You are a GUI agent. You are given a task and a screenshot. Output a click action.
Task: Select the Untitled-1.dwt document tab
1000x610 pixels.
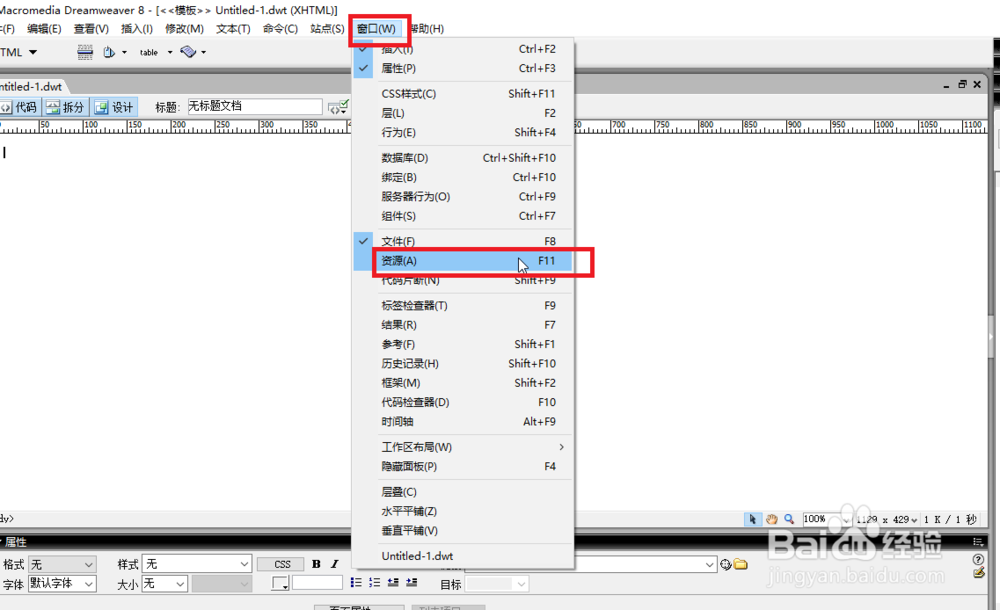pyautogui.click(x=32, y=87)
